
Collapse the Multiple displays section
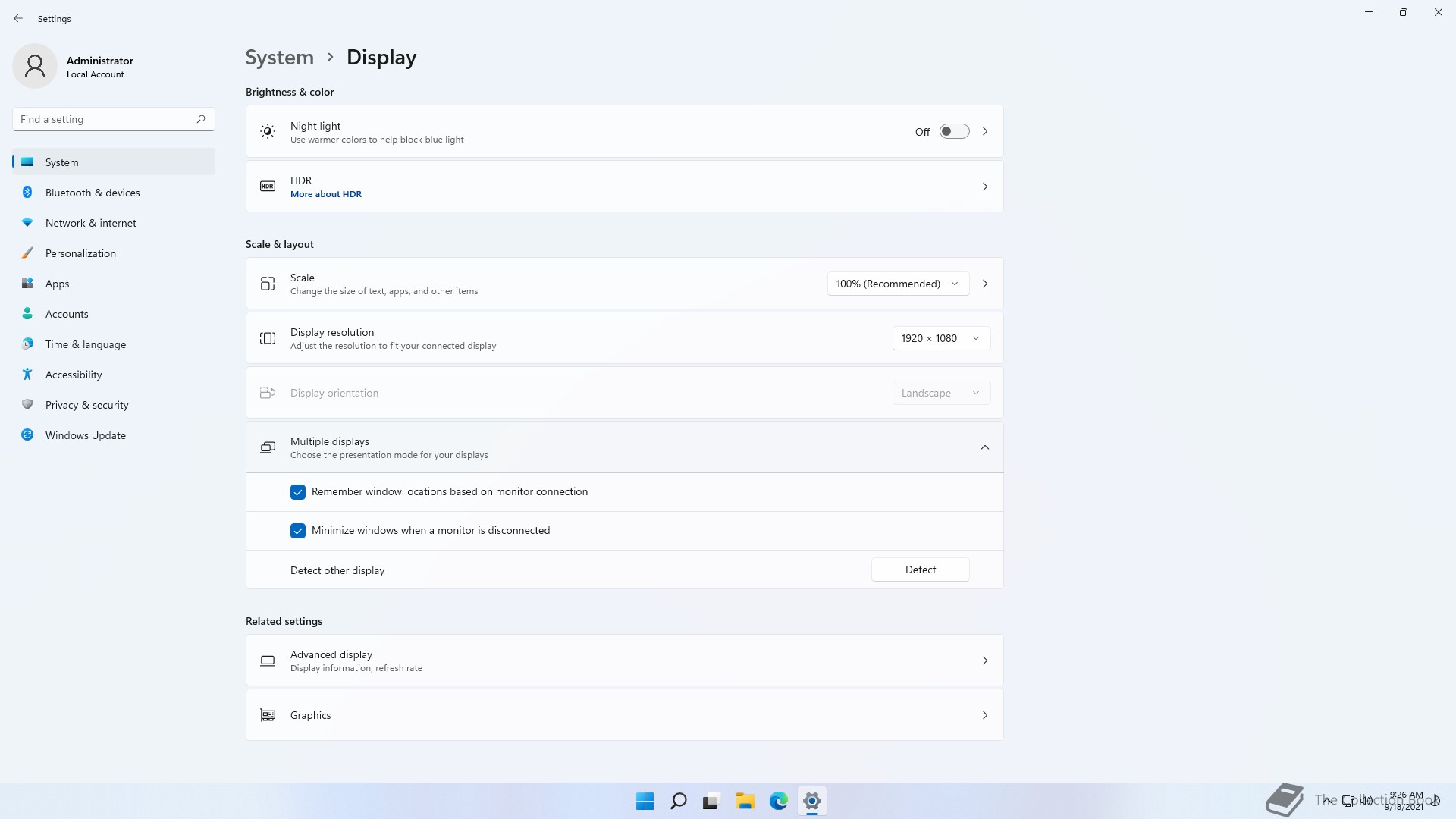(x=984, y=447)
